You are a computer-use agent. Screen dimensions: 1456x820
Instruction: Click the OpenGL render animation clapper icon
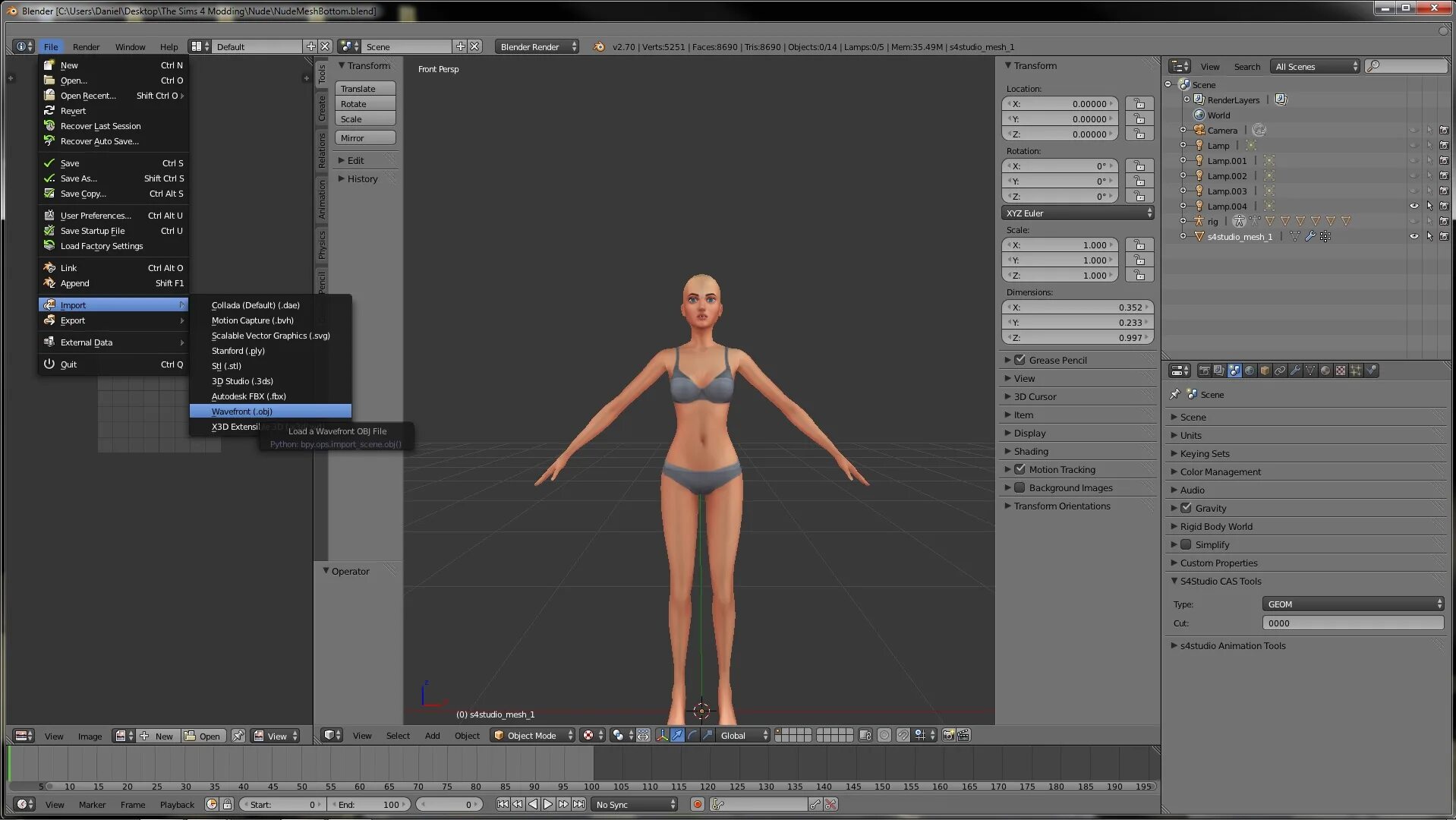963,735
